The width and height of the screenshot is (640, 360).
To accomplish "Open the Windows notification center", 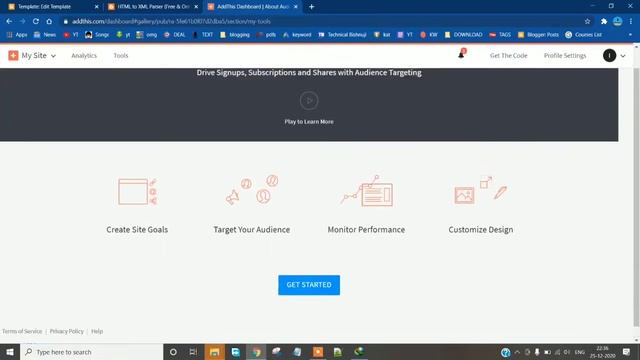I will click(x=627, y=352).
